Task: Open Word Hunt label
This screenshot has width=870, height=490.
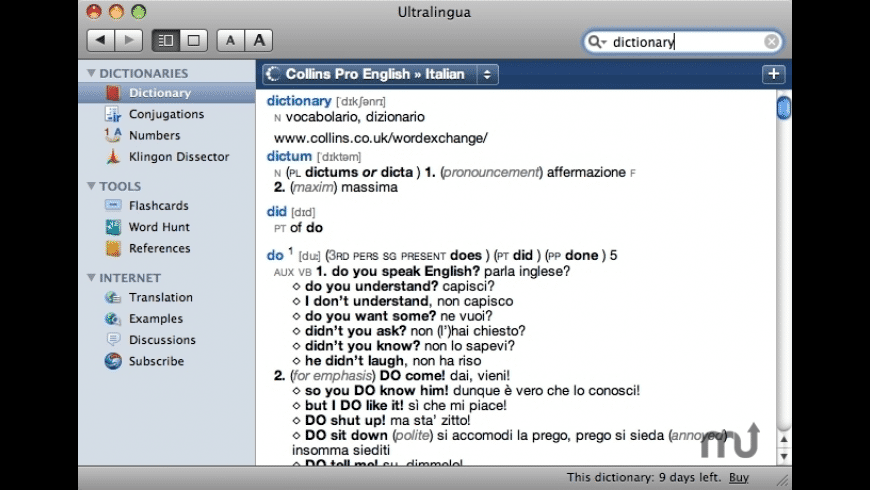Action: click(x=159, y=227)
